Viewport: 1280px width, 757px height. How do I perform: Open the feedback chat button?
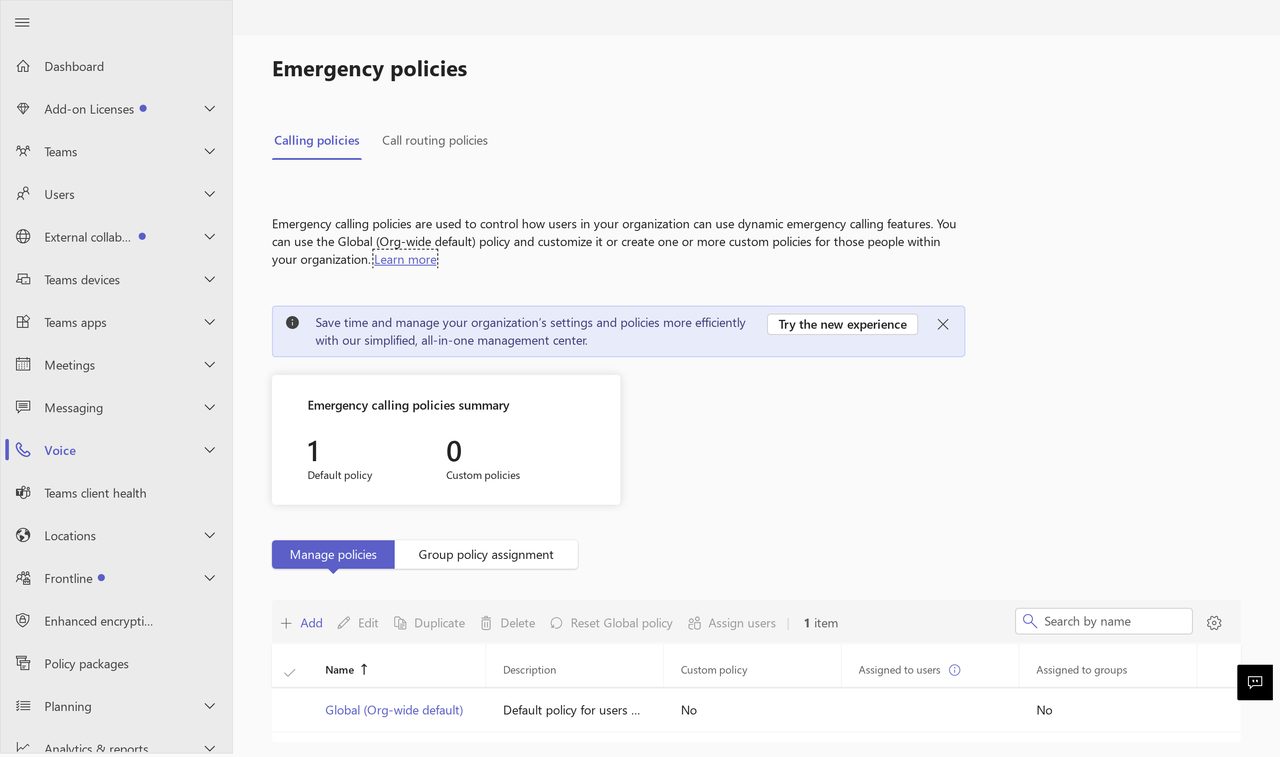(x=1255, y=682)
